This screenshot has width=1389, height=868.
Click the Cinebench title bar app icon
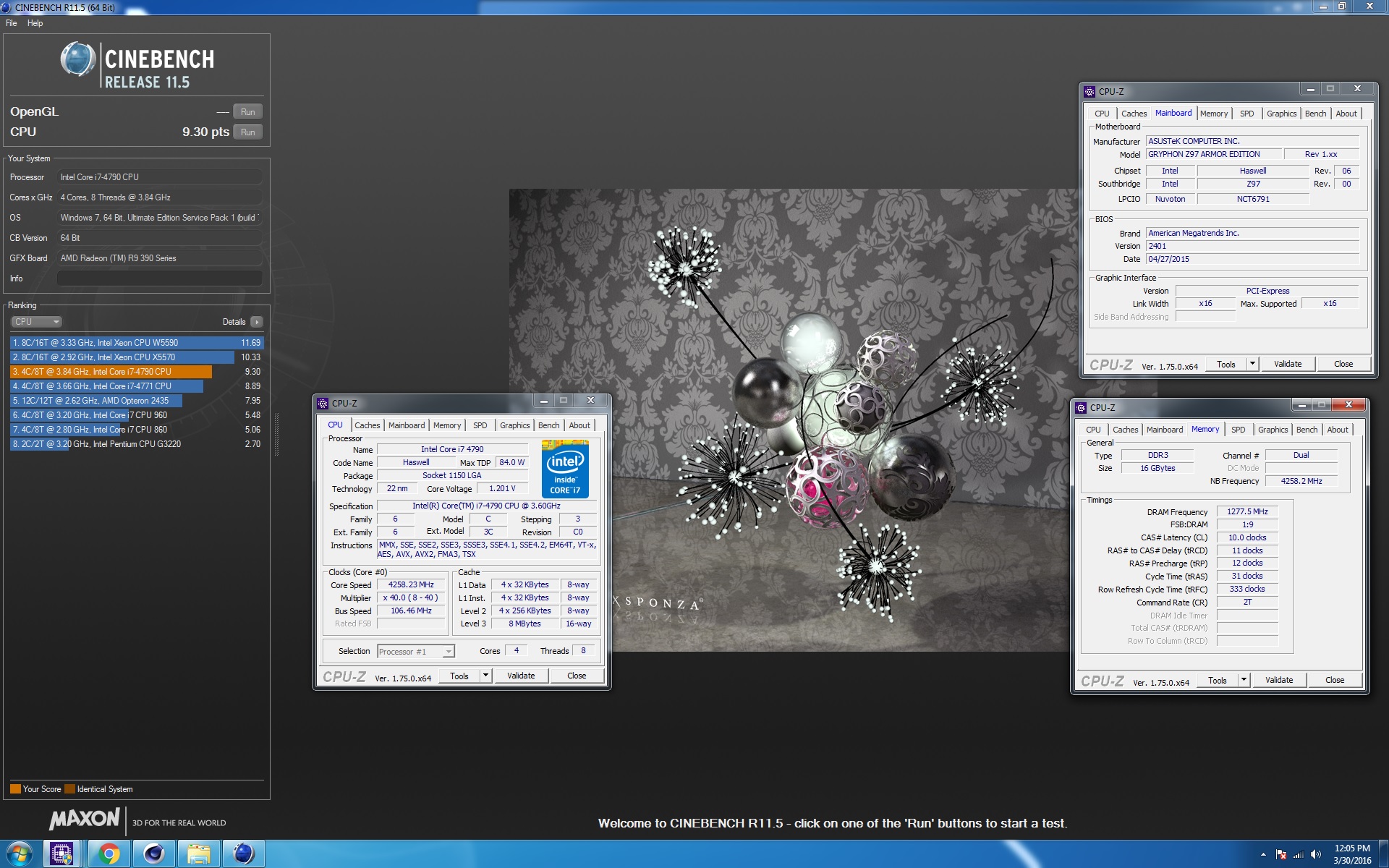point(6,7)
